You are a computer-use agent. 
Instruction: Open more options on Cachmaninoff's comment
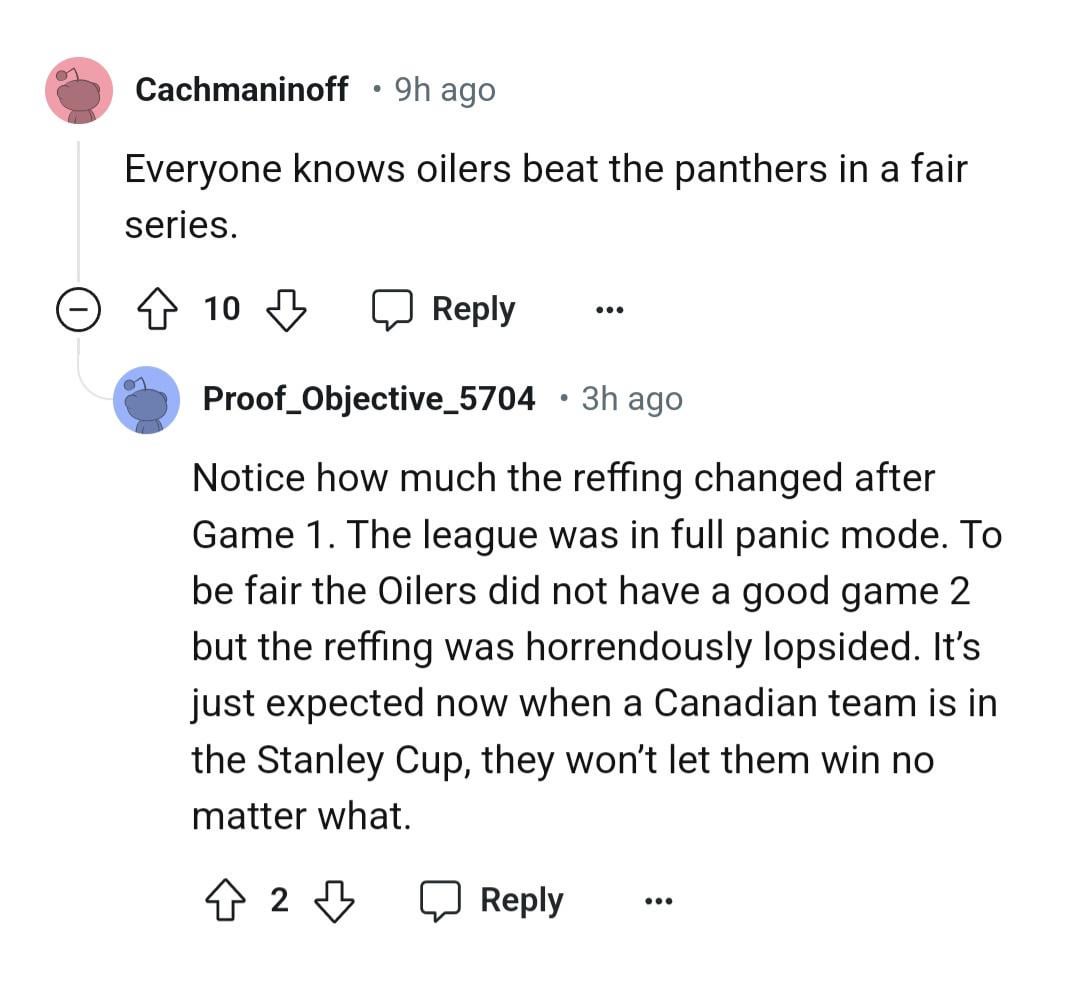coord(608,310)
